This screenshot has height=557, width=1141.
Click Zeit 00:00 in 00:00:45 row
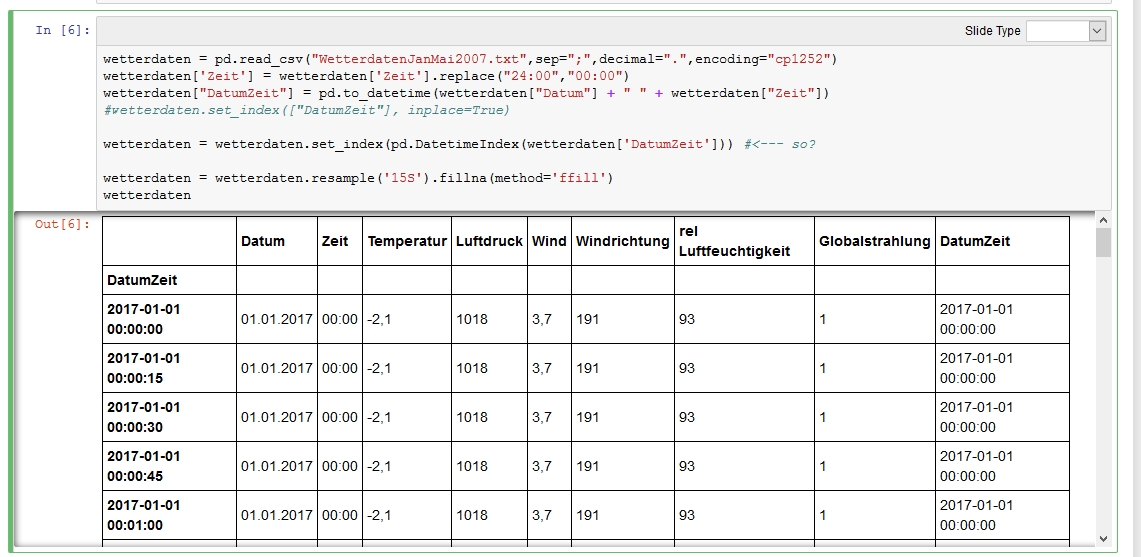pyautogui.click(x=340, y=466)
